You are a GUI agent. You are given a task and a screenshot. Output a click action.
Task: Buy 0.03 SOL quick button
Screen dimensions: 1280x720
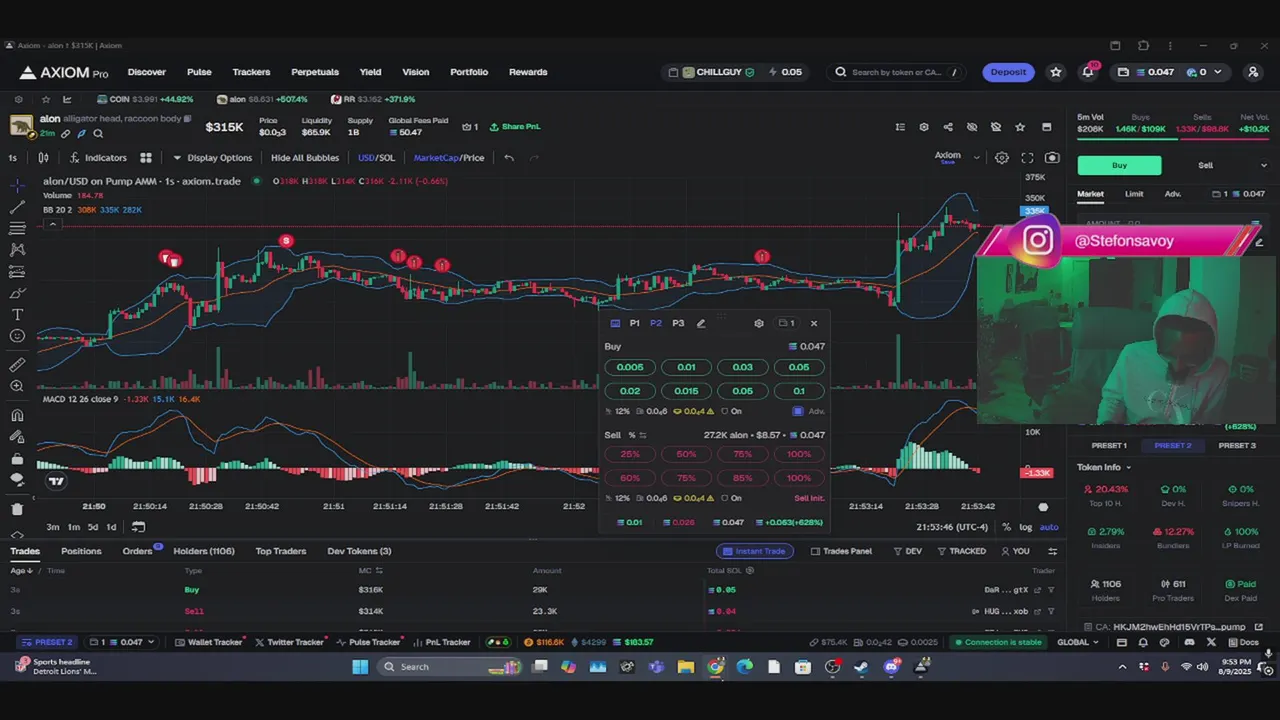[742, 367]
